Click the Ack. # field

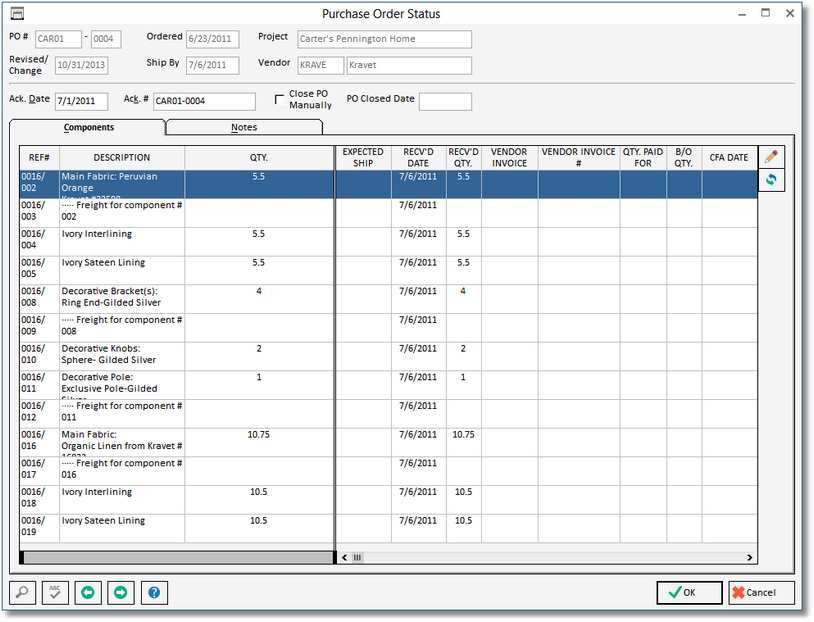point(204,101)
